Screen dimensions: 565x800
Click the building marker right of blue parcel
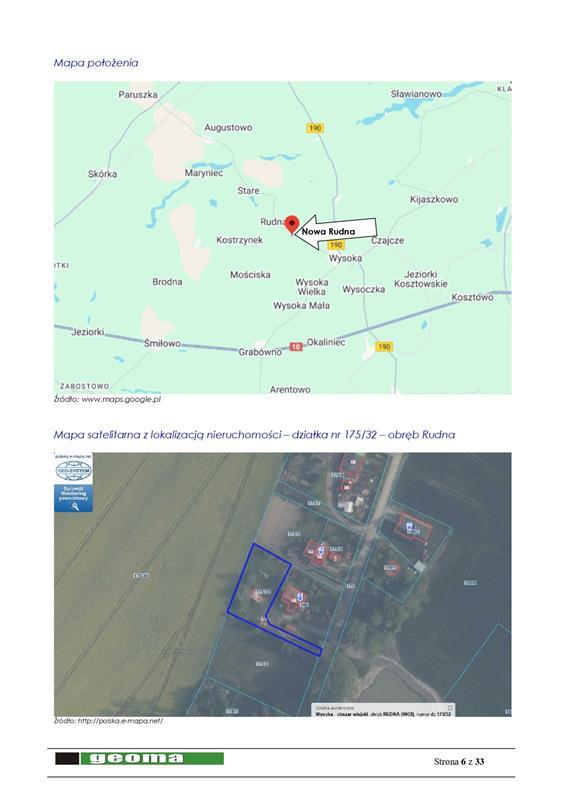[300, 596]
